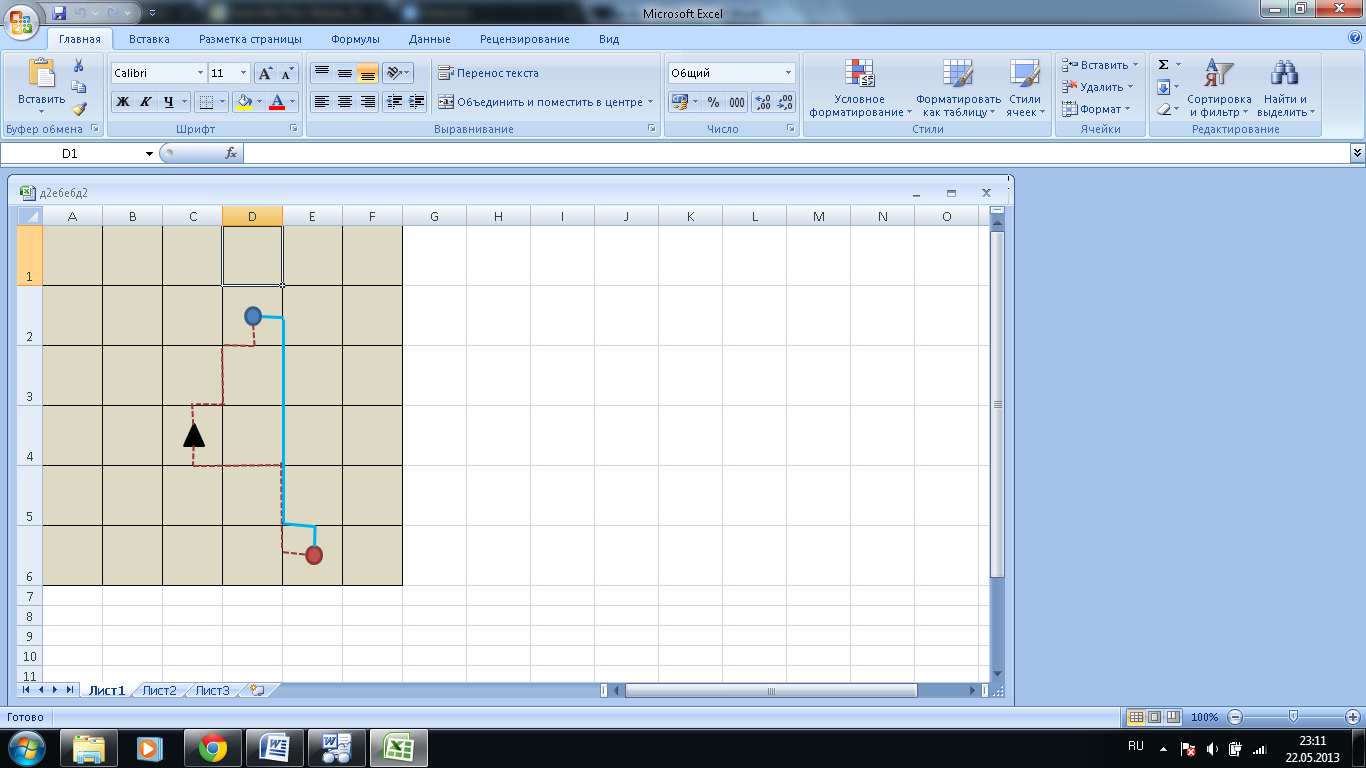Open the Calibri font name dropdown
This screenshot has width=1366, height=768.
coord(157,73)
